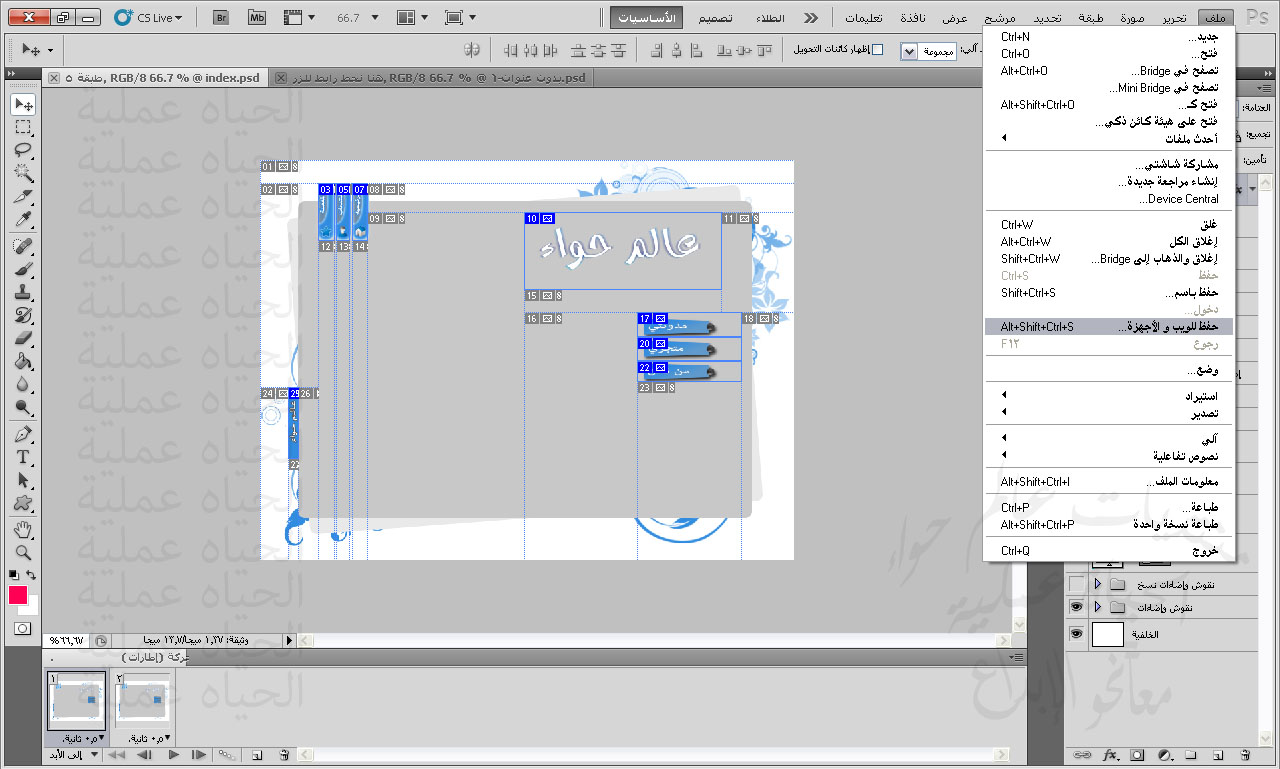
Task: Add a layer style with fx icon
Action: [1109, 754]
